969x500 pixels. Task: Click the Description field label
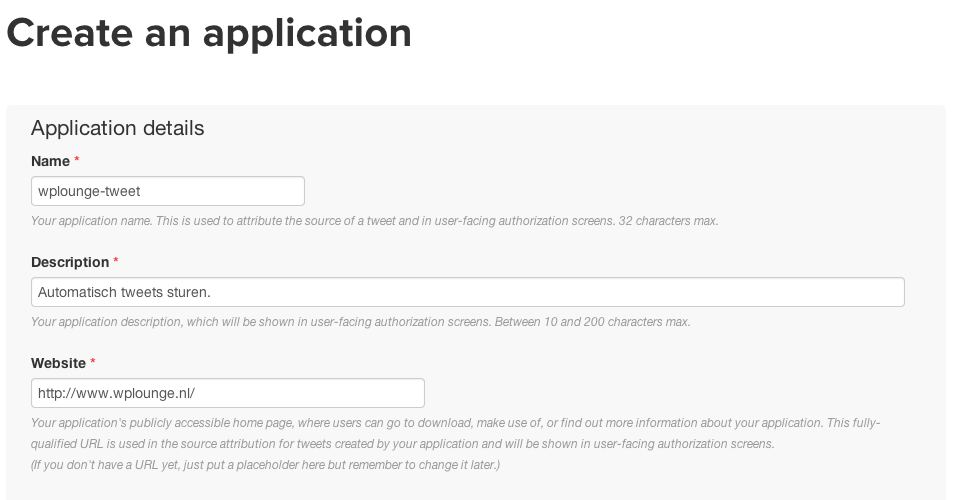tap(70, 262)
